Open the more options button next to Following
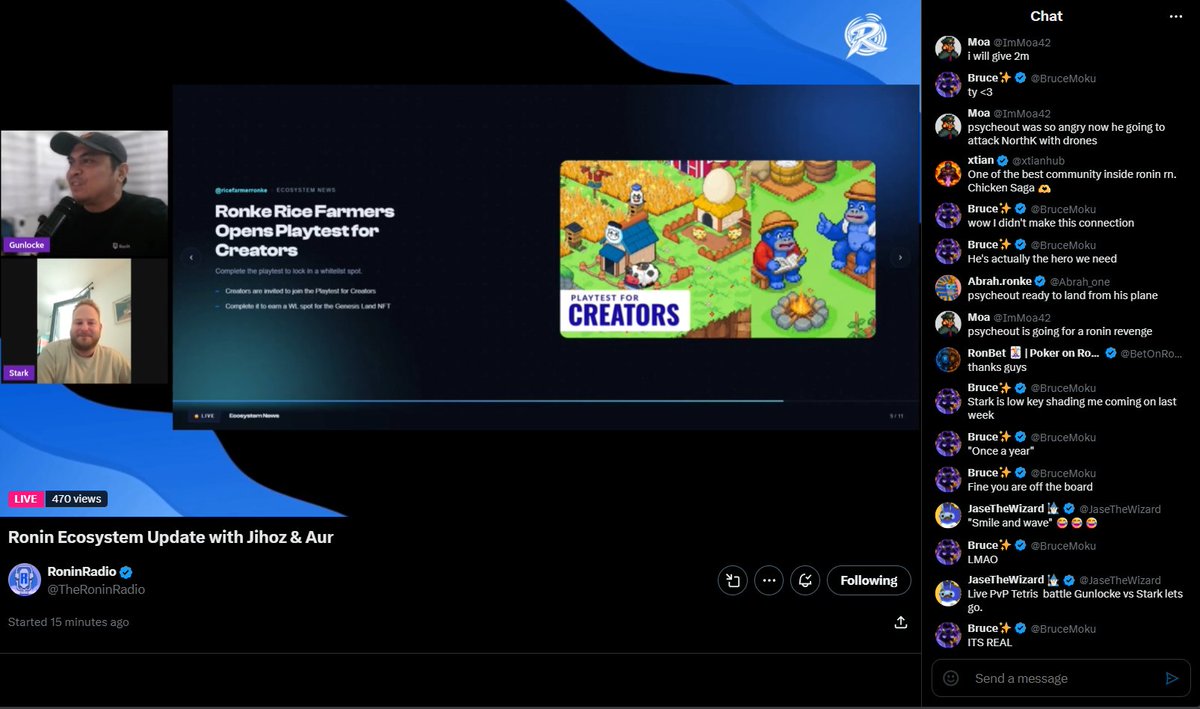Image resolution: width=1200 pixels, height=709 pixels. (769, 580)
